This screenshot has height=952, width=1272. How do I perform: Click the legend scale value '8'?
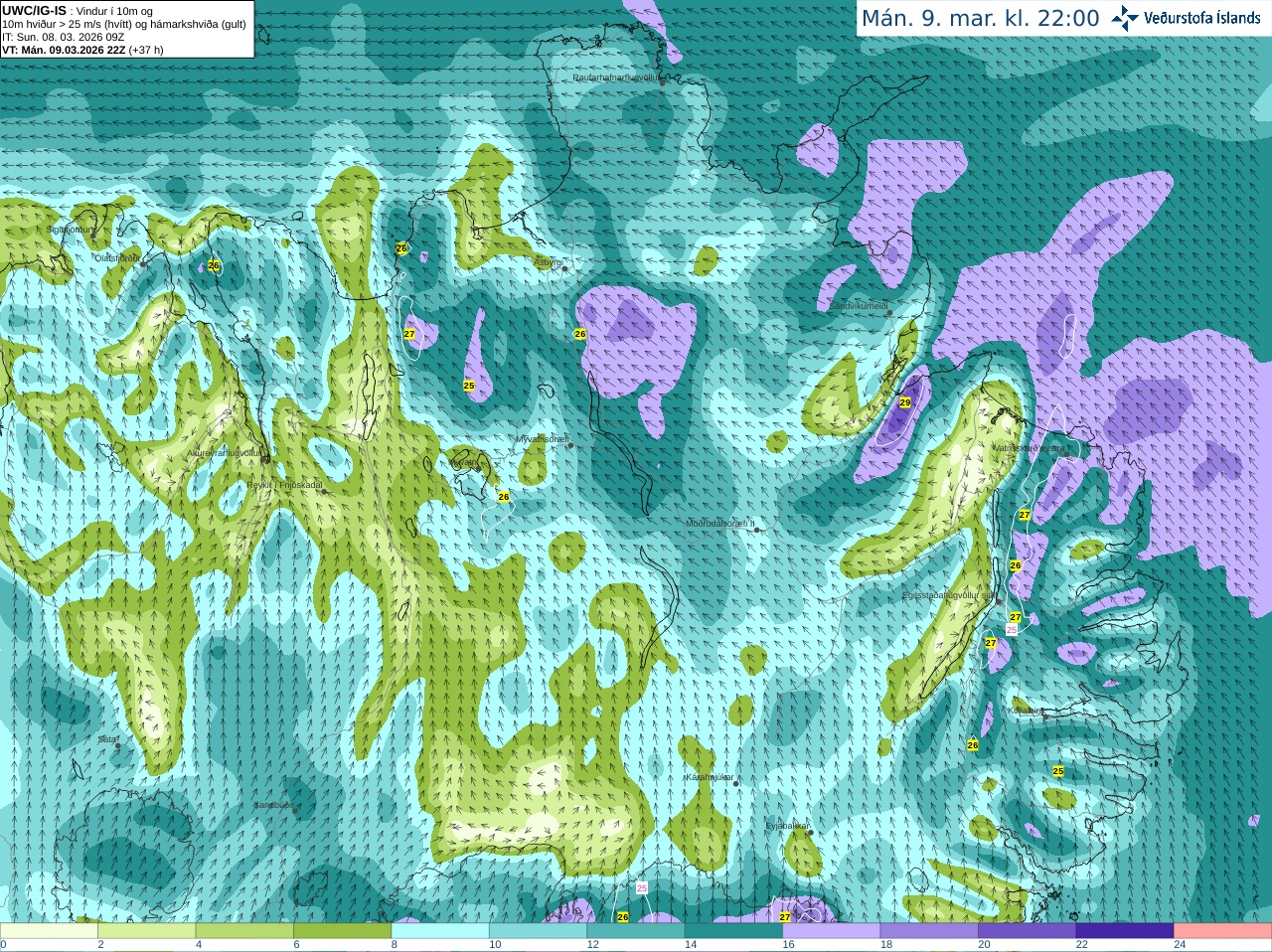pos(395,945)
